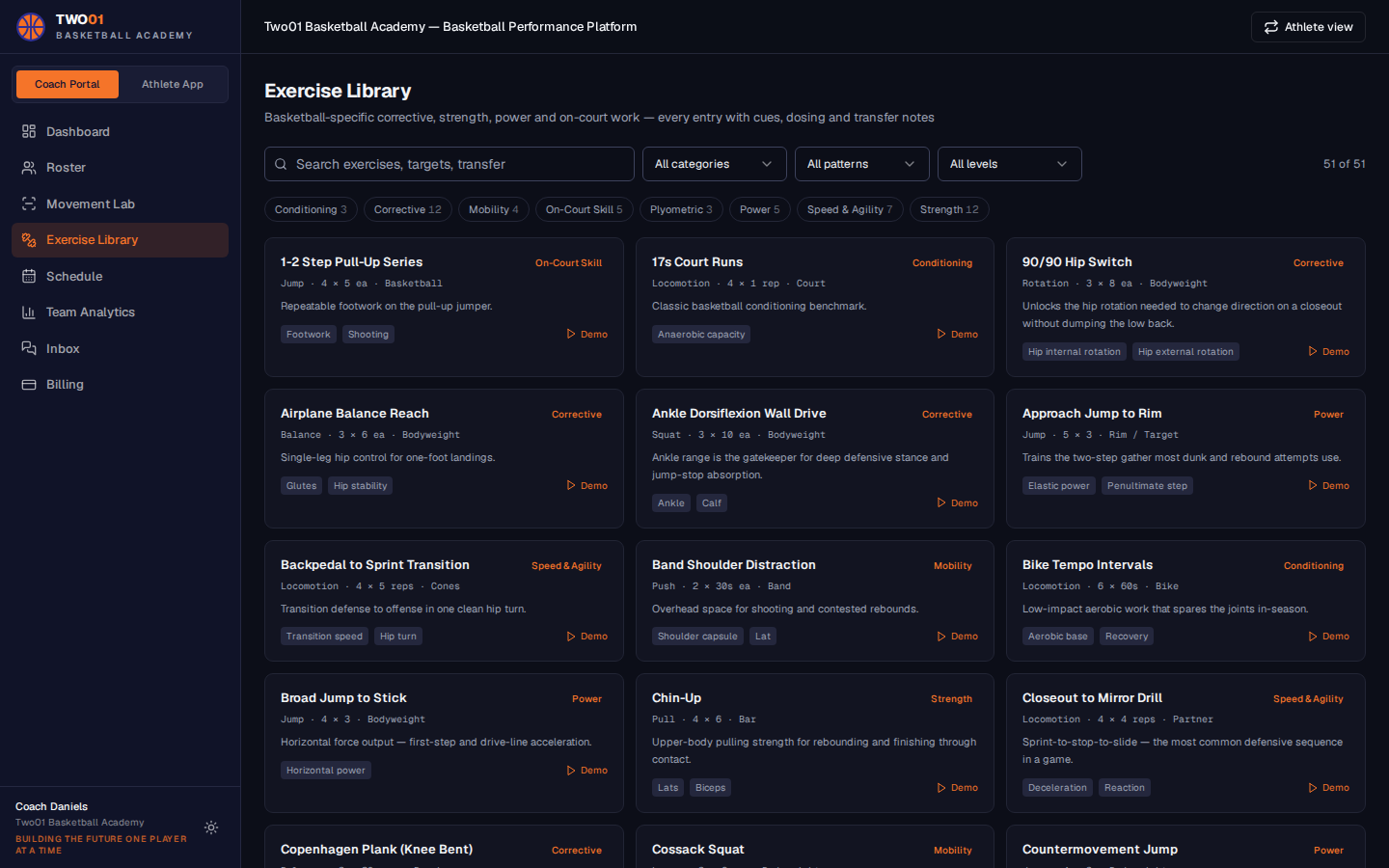Click the Transition speed tag
This screenshot has height=868, width=1389.
(x=324, y=637)
